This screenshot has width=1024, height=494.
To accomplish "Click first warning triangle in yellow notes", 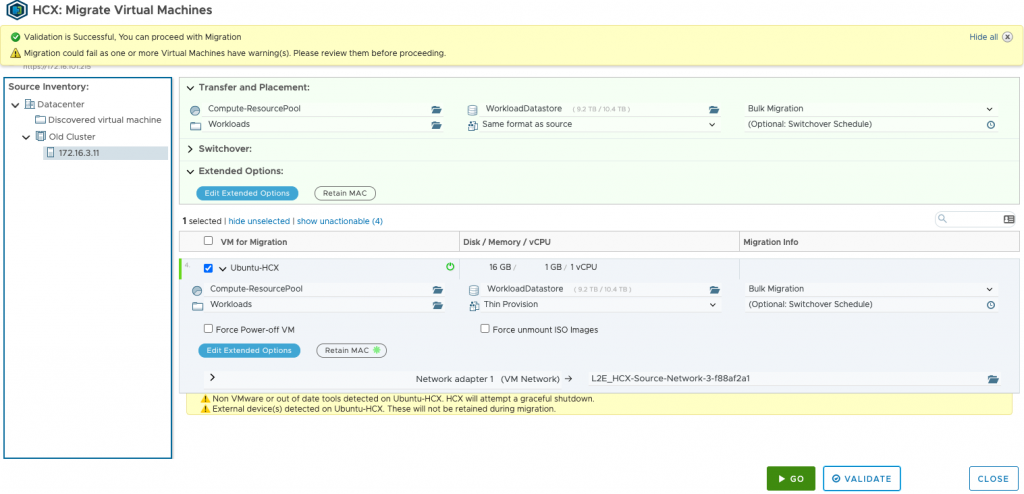I will tap(205, 399).
